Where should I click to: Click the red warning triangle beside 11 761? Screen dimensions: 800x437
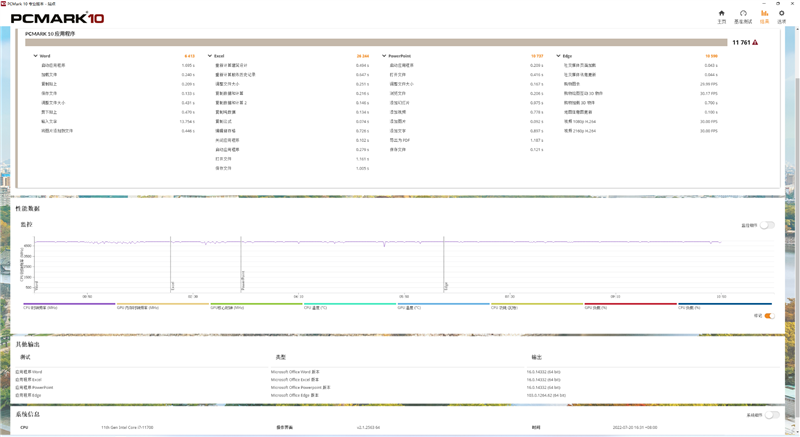tap(755, 42)
